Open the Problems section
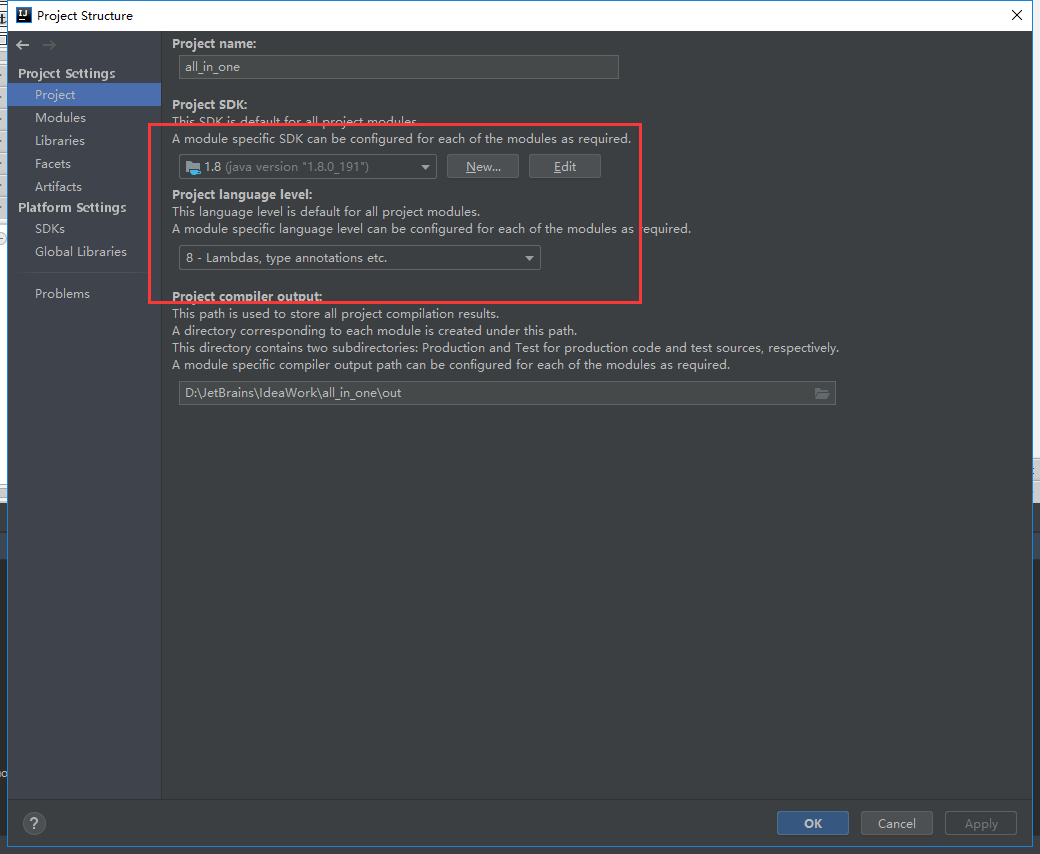The image size is (1040, 854). [x=62, y=293]
